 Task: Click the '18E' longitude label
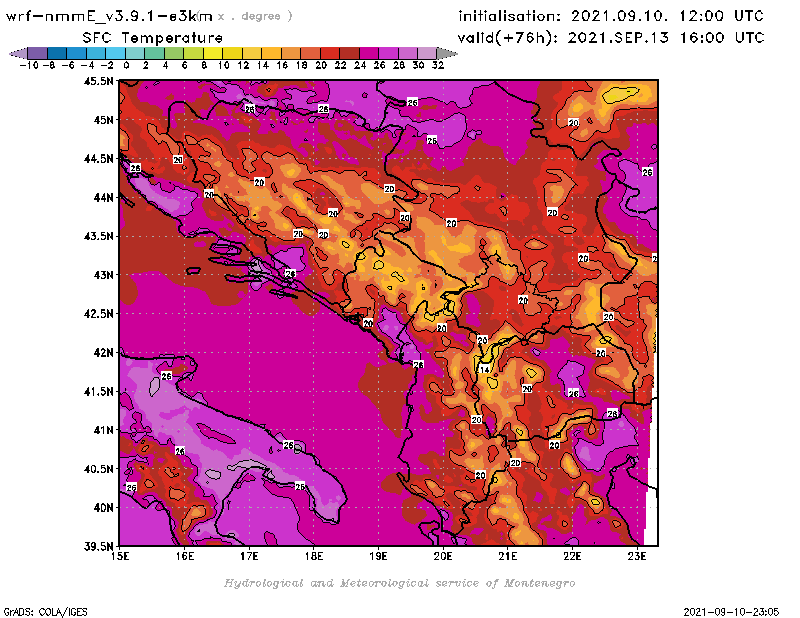[x=314, y=556]
